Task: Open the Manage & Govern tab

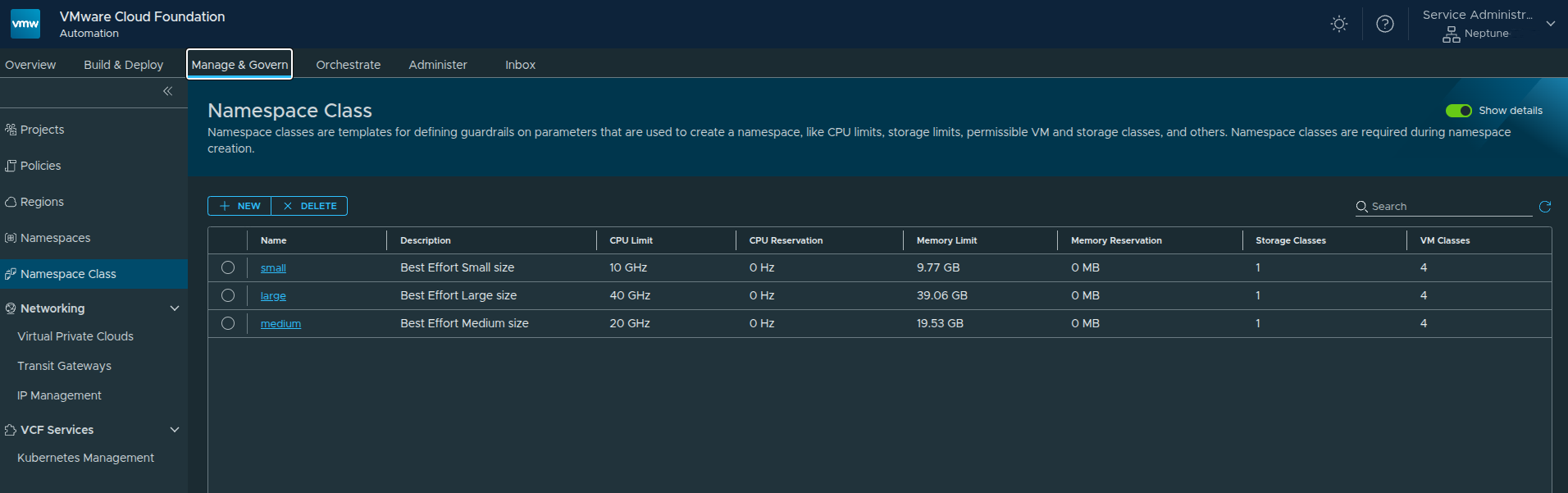Action: click(239, 65)
